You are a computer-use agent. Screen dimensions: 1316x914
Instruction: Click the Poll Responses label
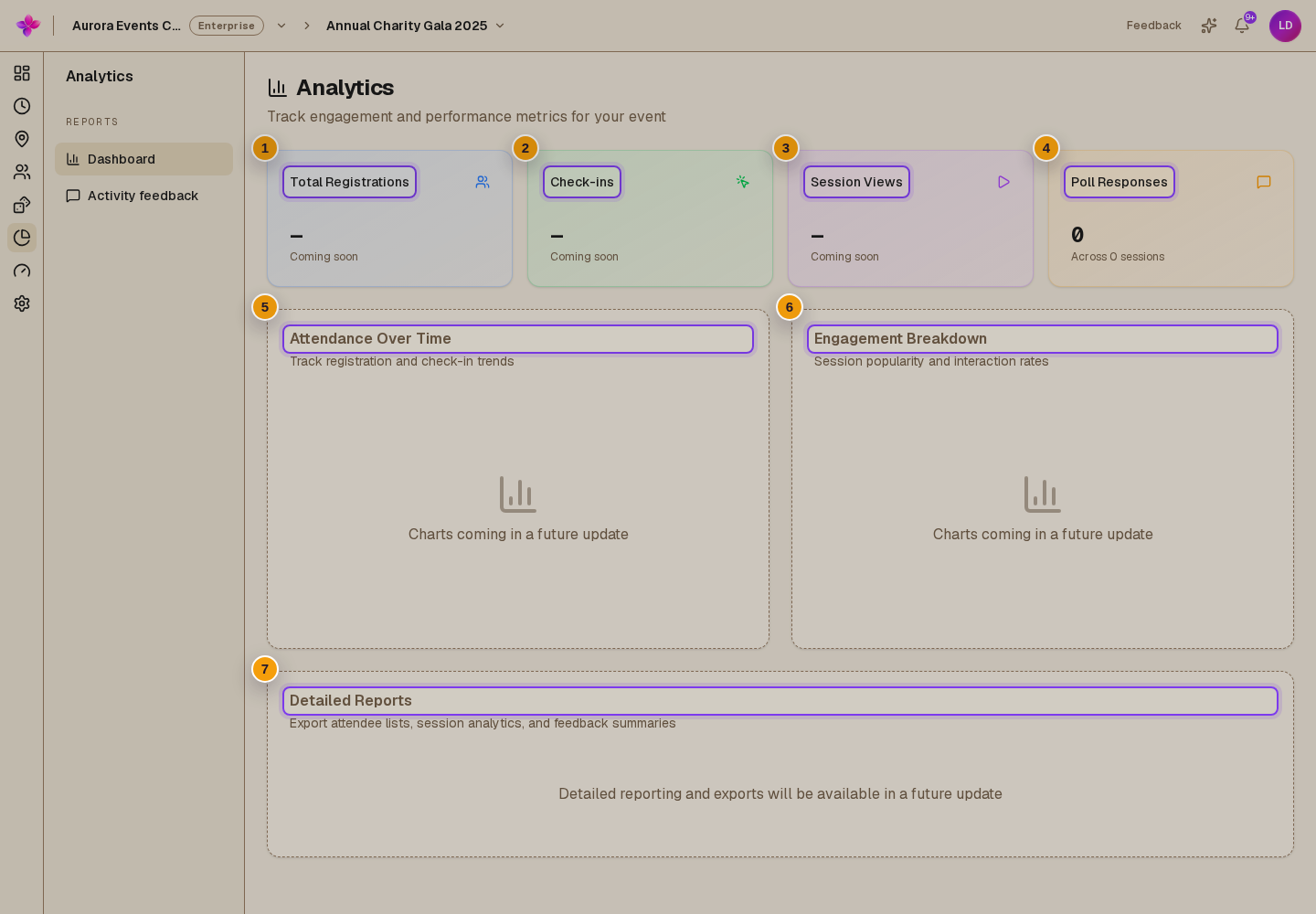pyautogui.click(x=1120, y=182)
